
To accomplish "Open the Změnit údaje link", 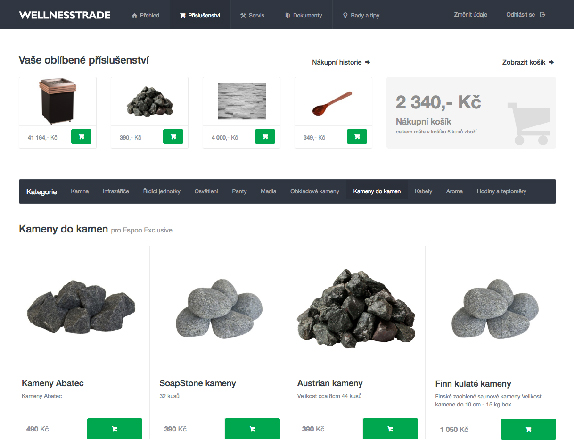I will 470,15.
